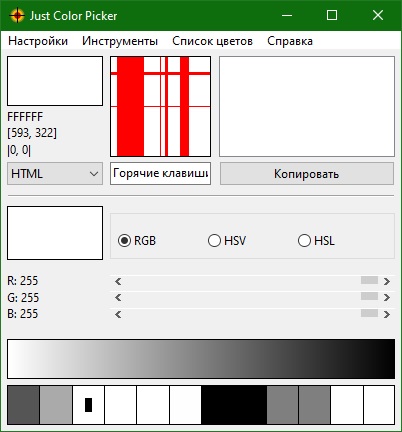Click the right arrow of the R slider
Image resolution: width=402 pixels, height=432 pixels.
pyautogui.click(x=387, y=281)
